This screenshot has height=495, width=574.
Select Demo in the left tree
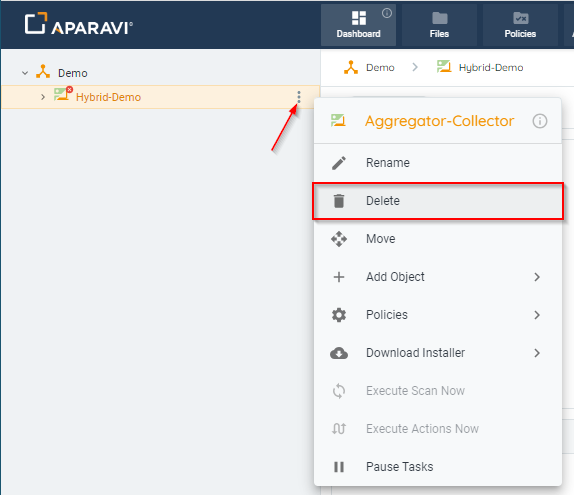[72, 73]
